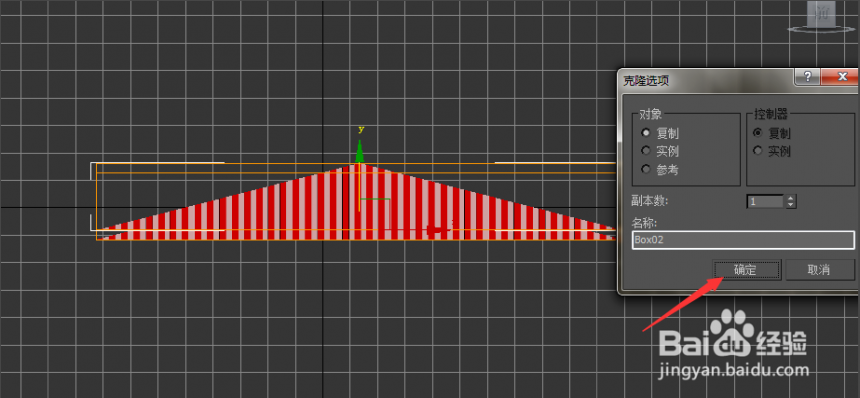Screen dimensions: 860x398
Task: Click the green Y-axis gizmo arrow
Action: (x=360, y=151)
